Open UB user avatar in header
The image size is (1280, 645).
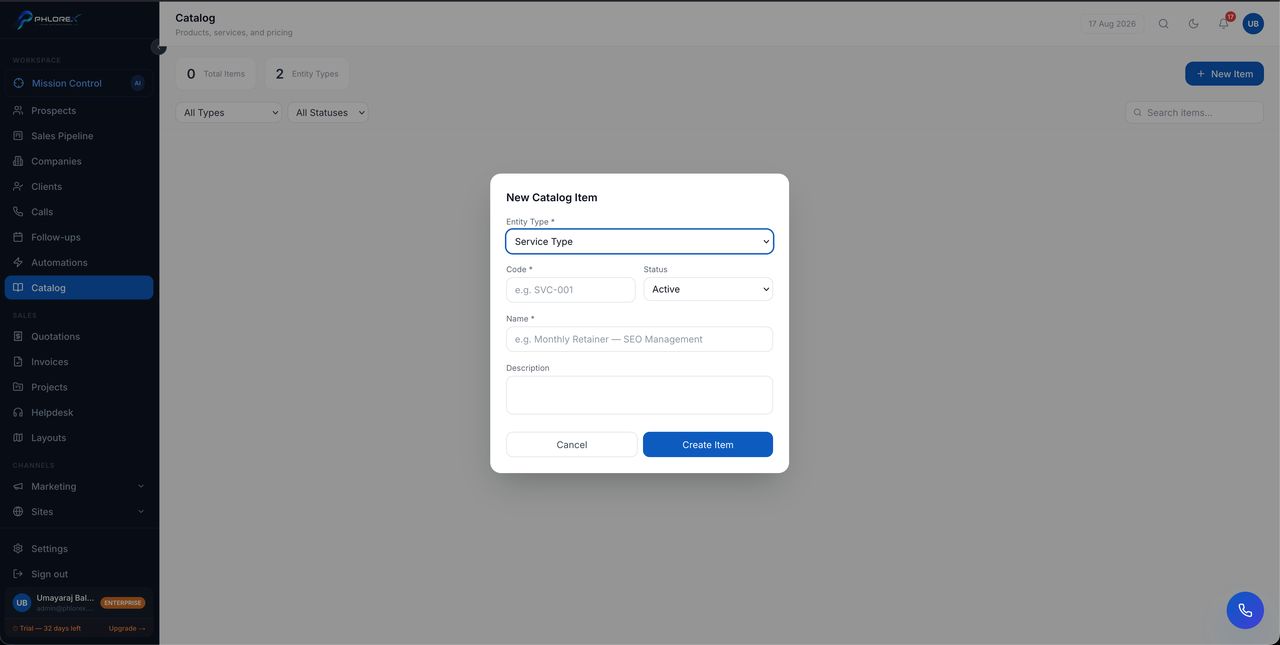[1253, 23]
